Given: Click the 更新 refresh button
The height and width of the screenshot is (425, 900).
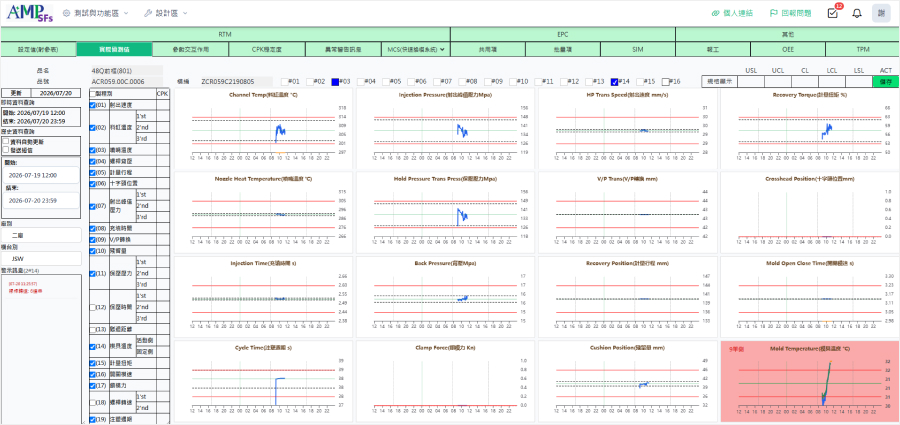Looking at the screenshot, I should tap(16, 92).
